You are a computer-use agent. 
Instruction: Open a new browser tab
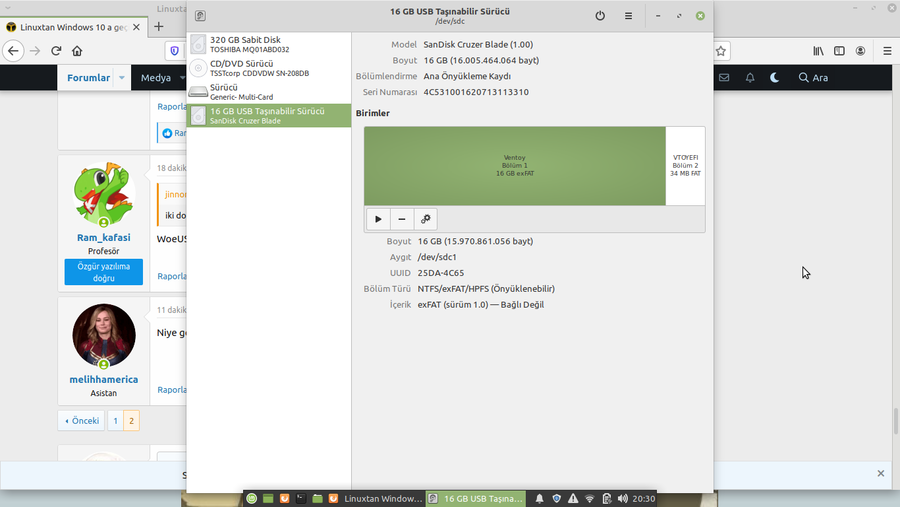[x=159, y=26]
